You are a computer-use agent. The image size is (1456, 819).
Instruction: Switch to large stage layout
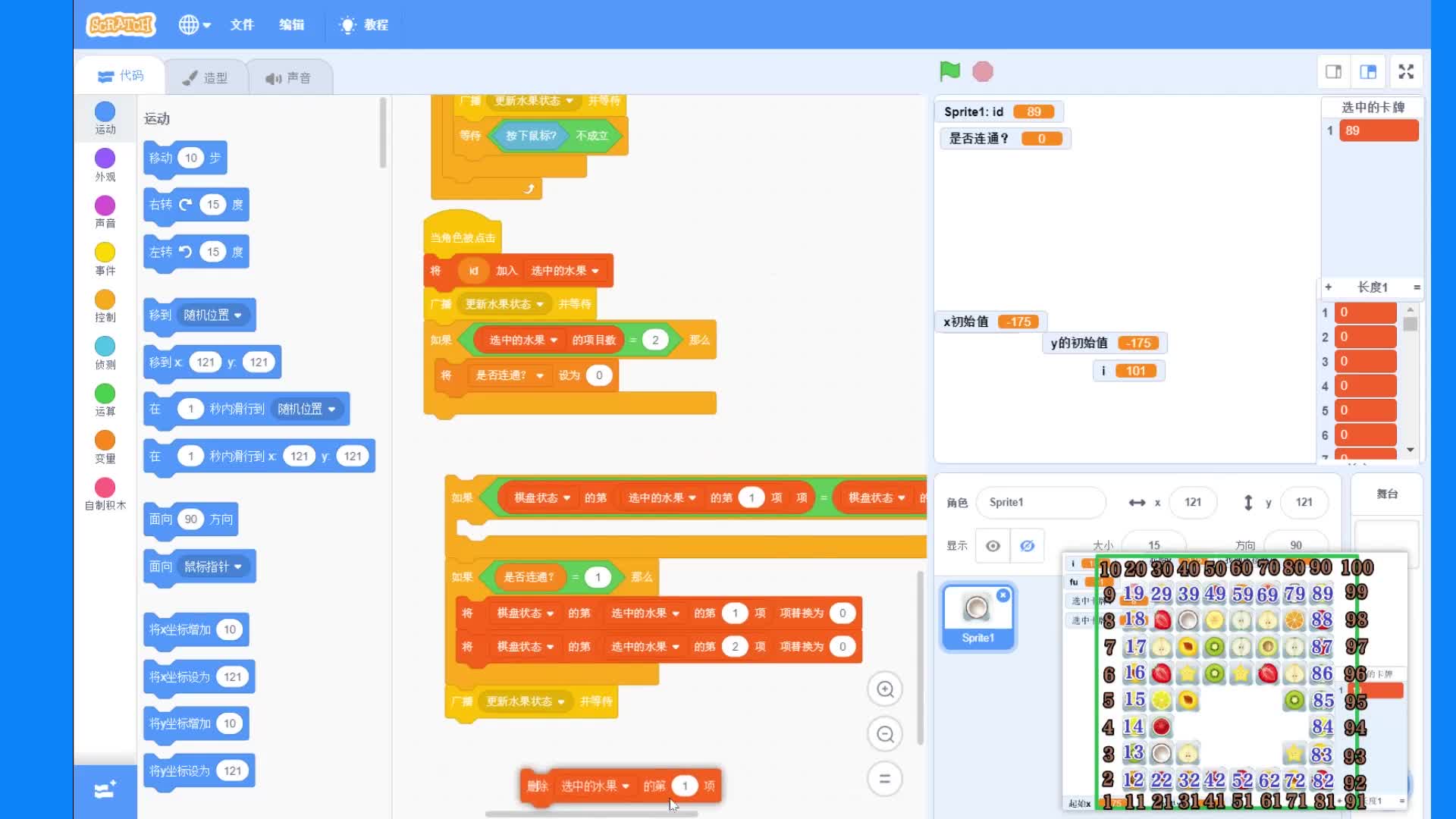(1368, 71)
